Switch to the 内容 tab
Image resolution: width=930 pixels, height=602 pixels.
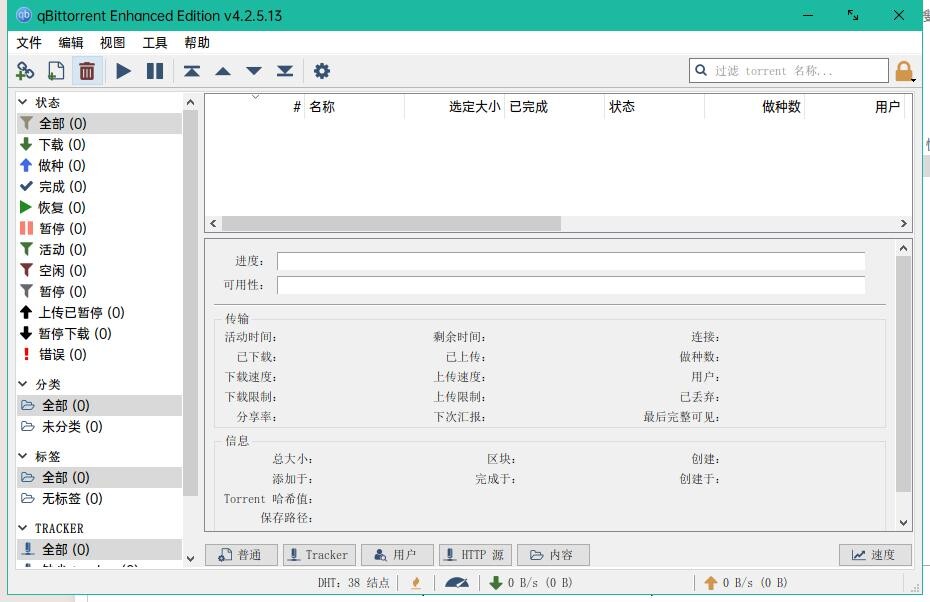[553, 555]
